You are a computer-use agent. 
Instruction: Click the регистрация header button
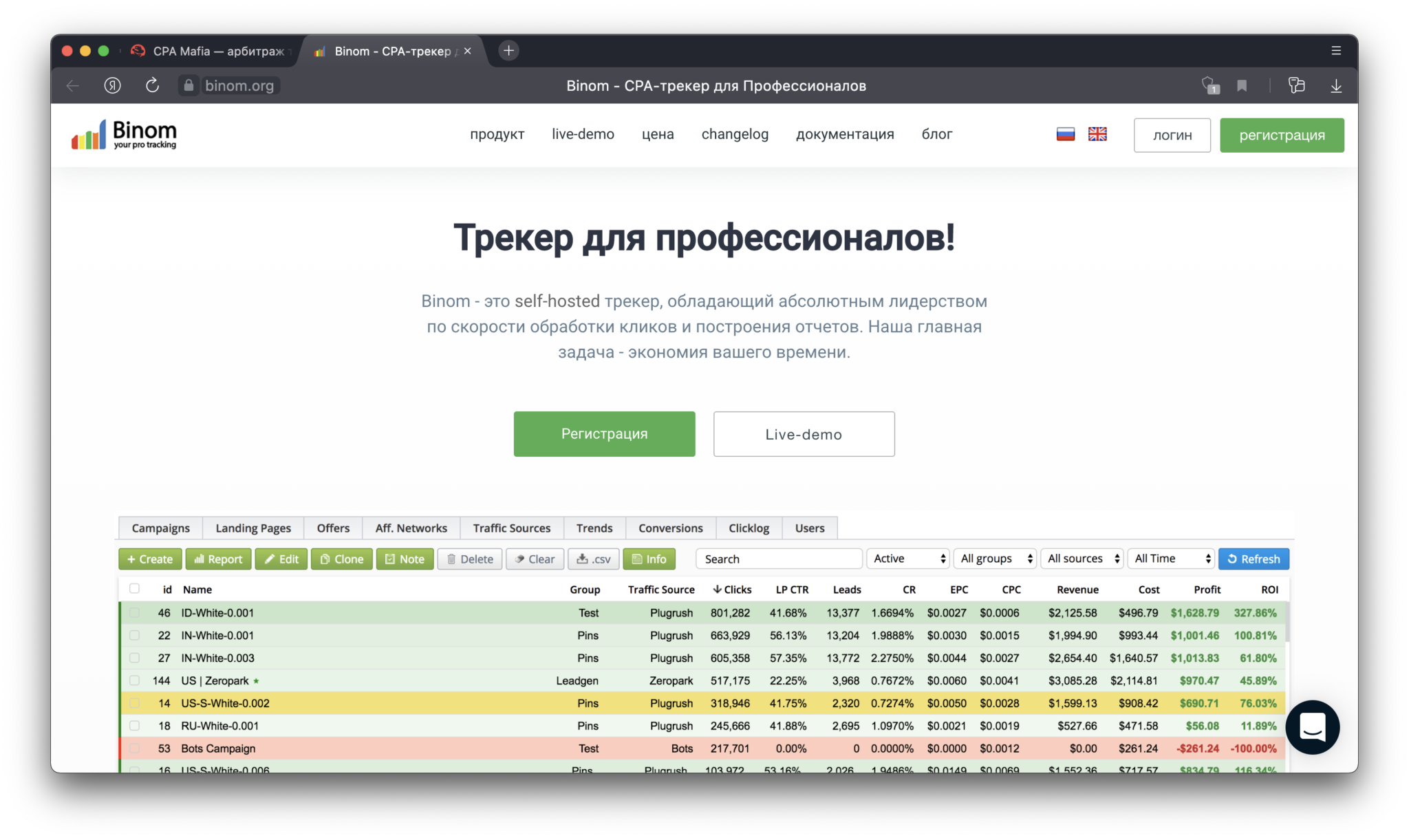pos(1282,135)
